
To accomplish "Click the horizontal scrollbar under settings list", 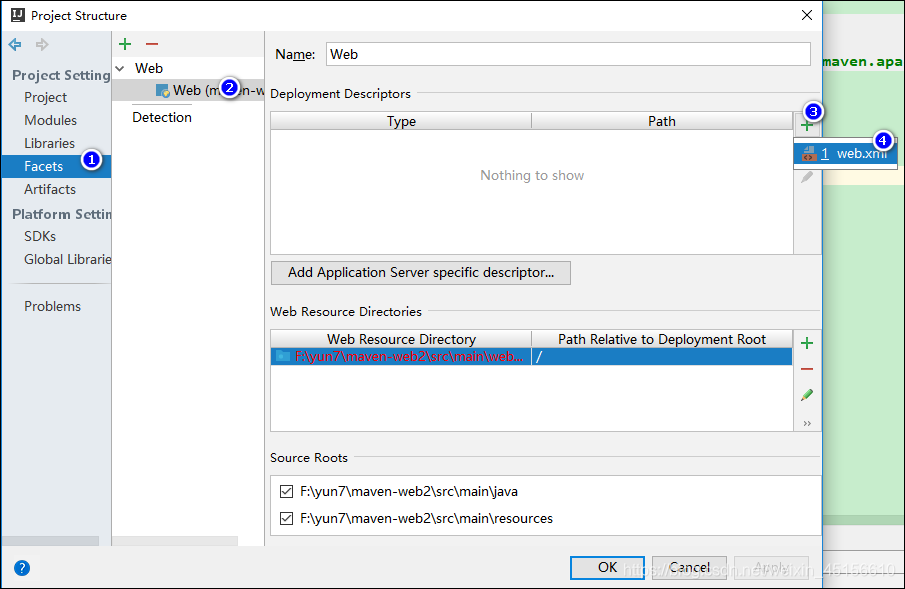I will [x=50, y=541].
